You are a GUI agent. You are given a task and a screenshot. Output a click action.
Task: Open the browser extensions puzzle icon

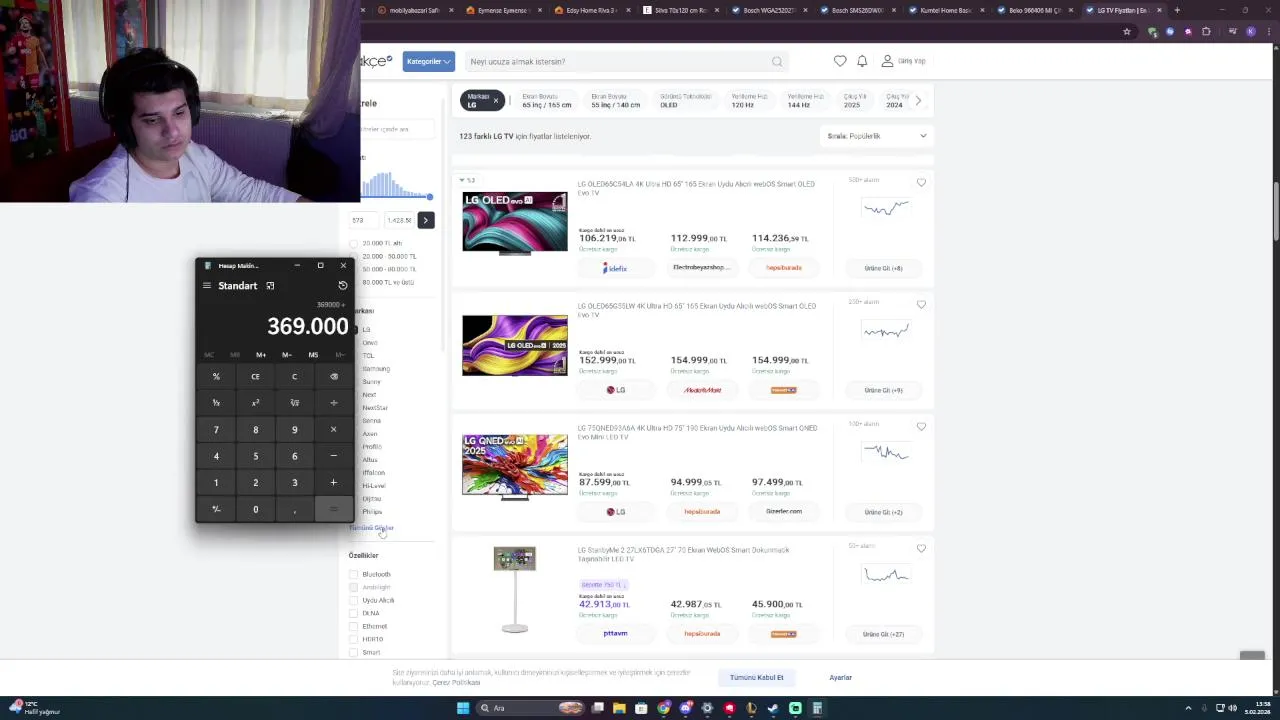tap(1206, 31)
